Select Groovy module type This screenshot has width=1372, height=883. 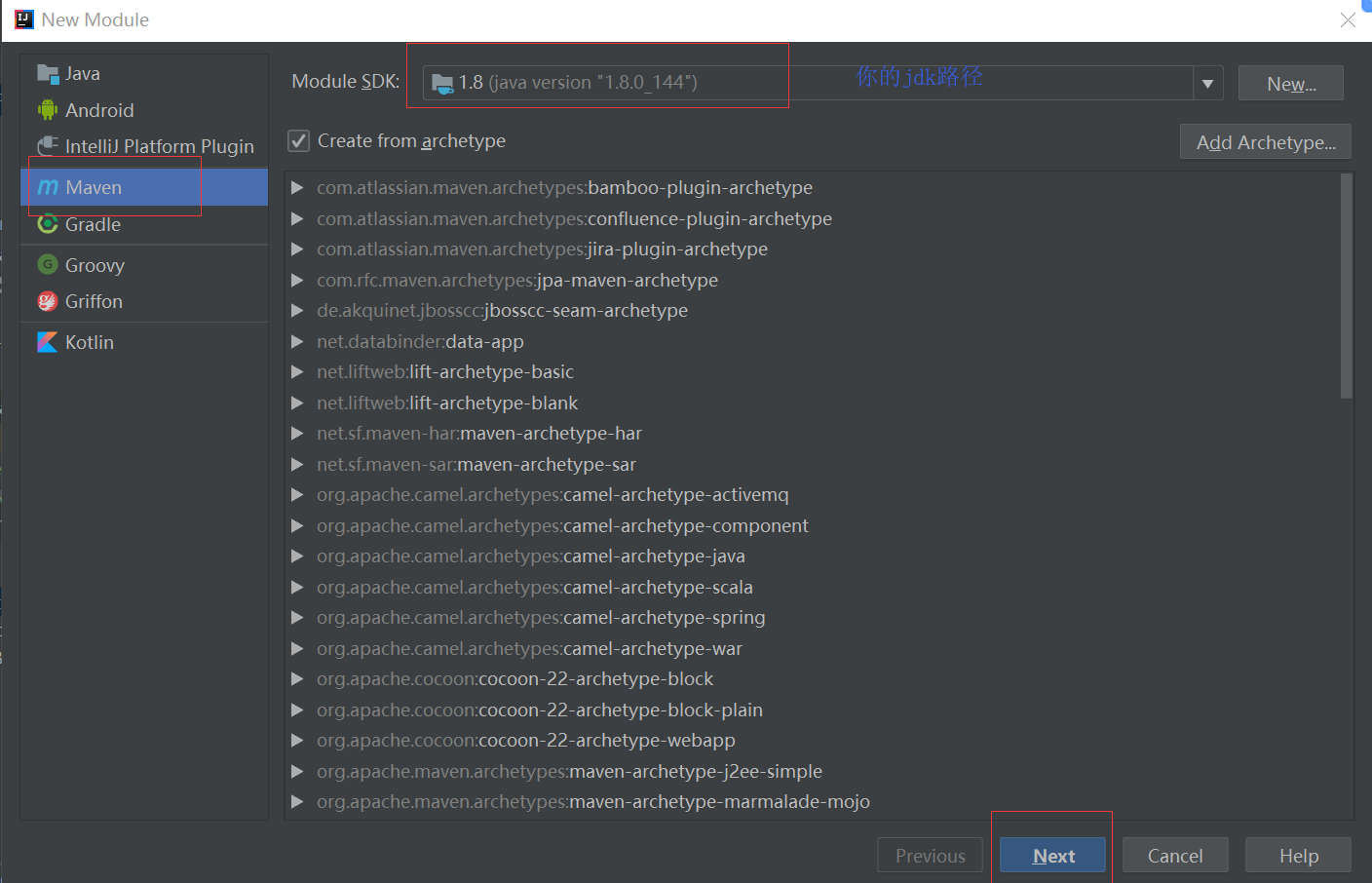(x=144, y=265)
